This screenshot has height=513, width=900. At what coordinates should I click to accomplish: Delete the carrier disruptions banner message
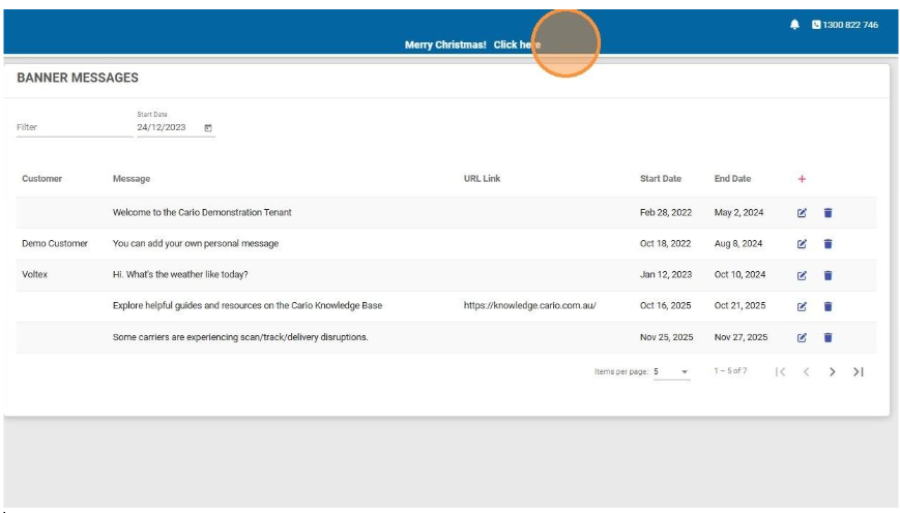coord(827,337)
